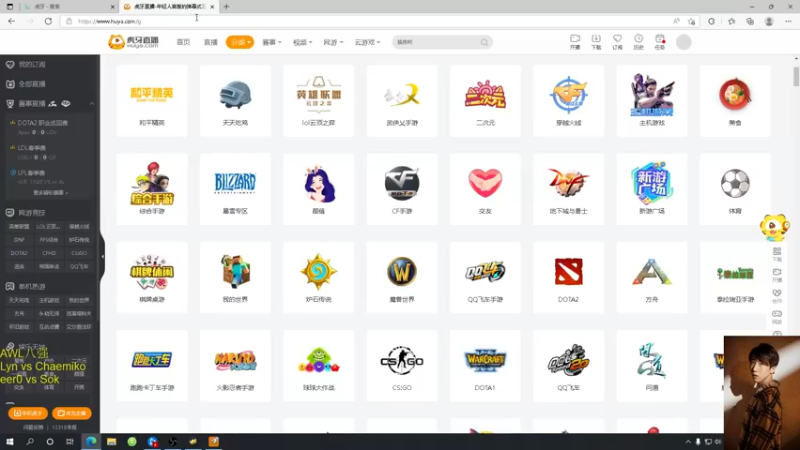Open the 棋牌桌游 category tile
This screenshot has height=450, width=800.
click(x=152, y=278)
